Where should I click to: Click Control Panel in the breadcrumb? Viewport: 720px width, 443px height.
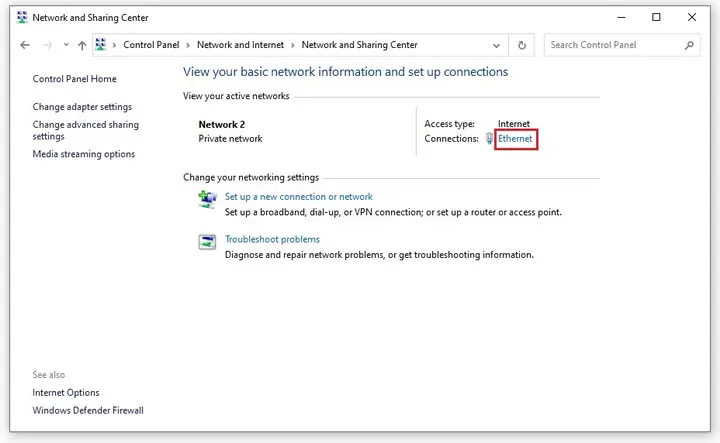151,45
